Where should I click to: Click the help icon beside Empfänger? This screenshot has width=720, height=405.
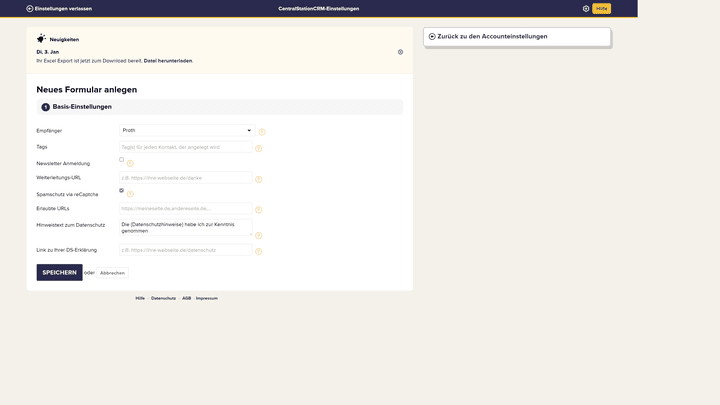[262, 132]
